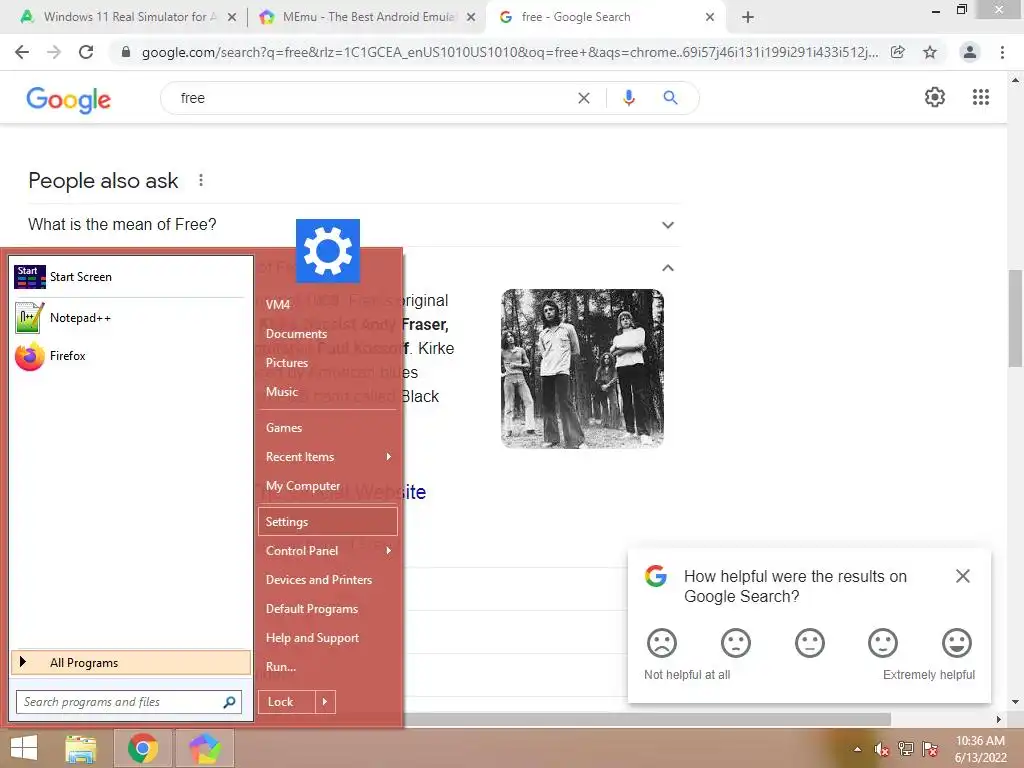Image resolution: width=1024 pixels, height=768 pixels.
Task: Switch to MEmu Android Emulator tab
Action: tap(366, 17)
